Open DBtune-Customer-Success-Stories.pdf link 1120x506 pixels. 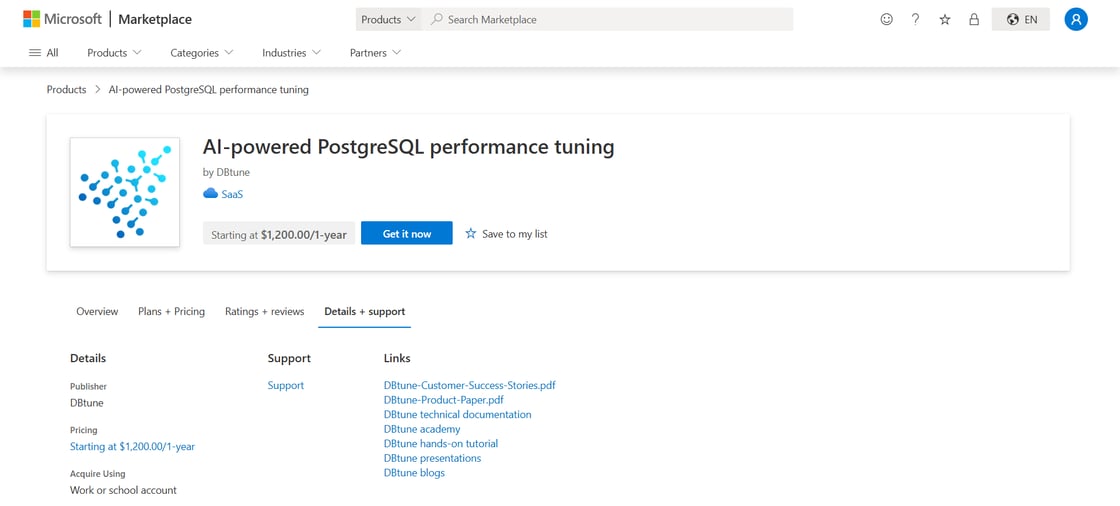point(469,385)
